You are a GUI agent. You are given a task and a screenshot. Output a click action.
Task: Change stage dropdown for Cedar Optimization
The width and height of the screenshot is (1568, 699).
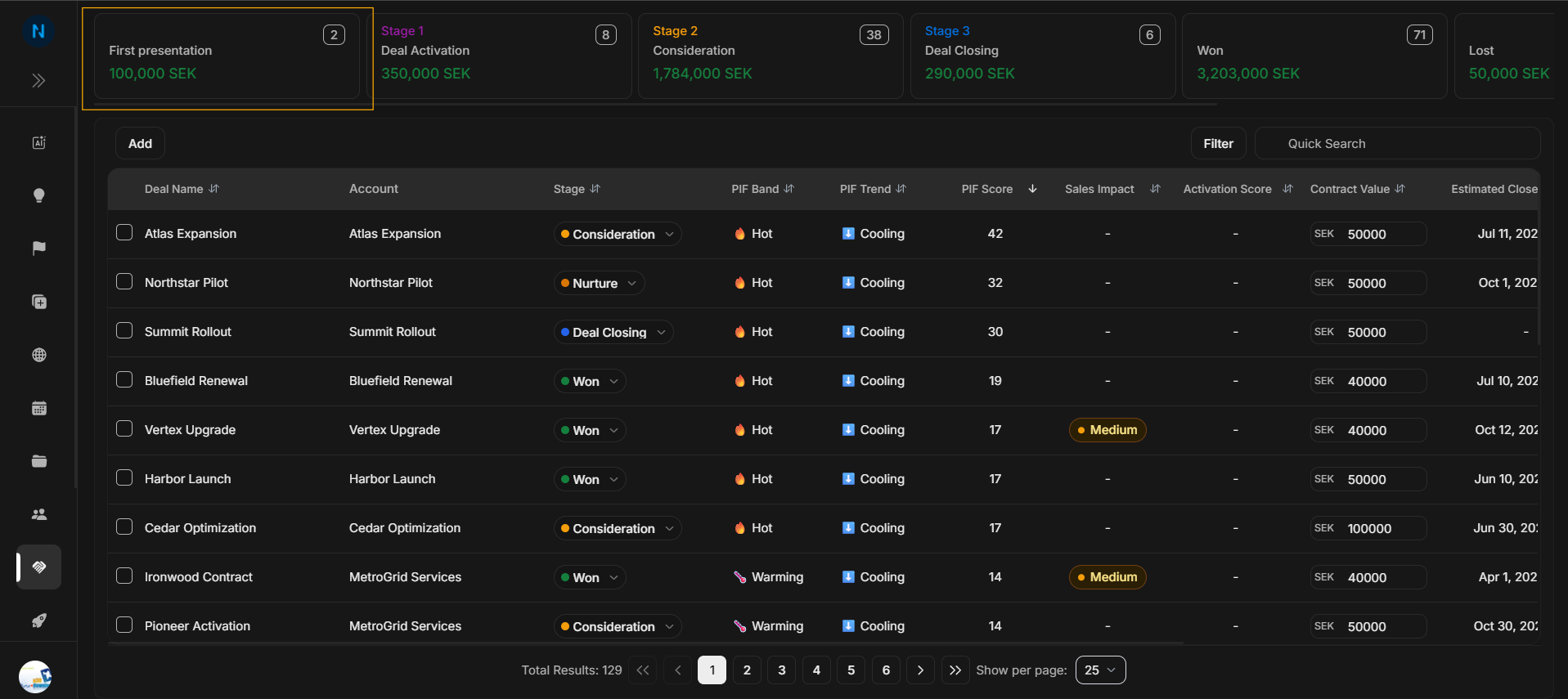(x=618, y=528)
